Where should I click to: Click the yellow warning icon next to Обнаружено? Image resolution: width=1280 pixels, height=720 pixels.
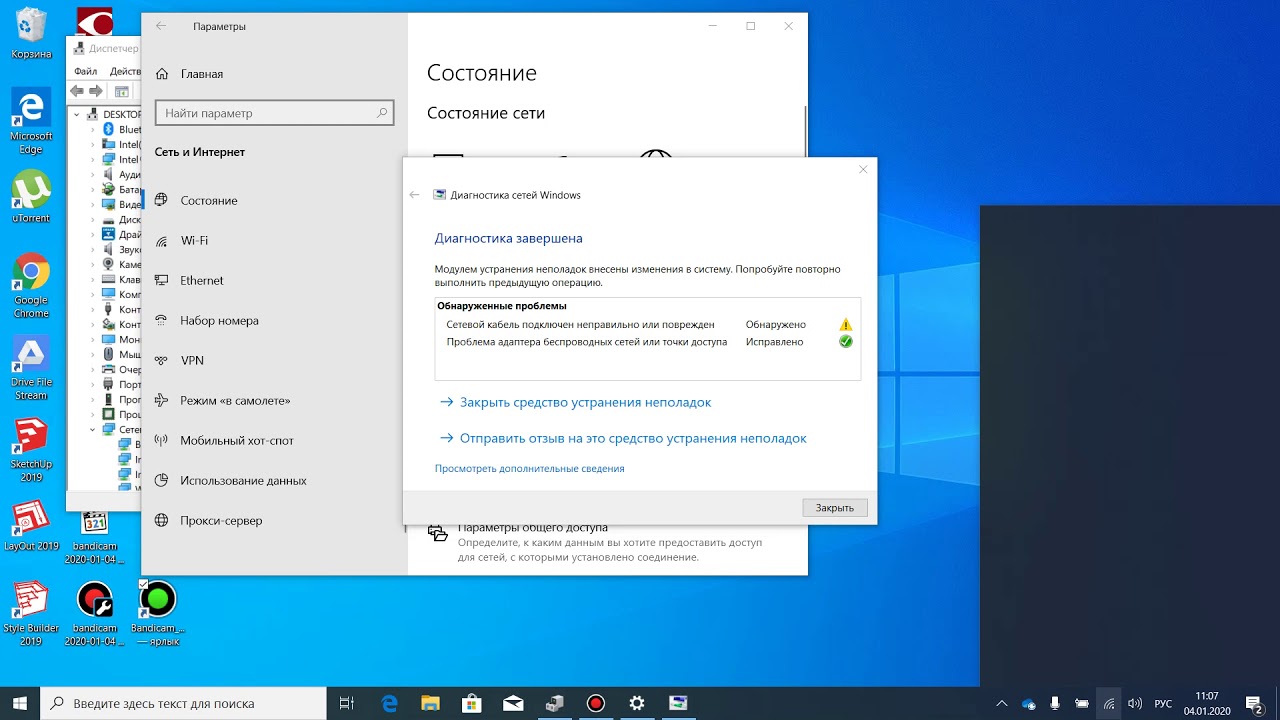pyautogui.click(x=845, y=325)
